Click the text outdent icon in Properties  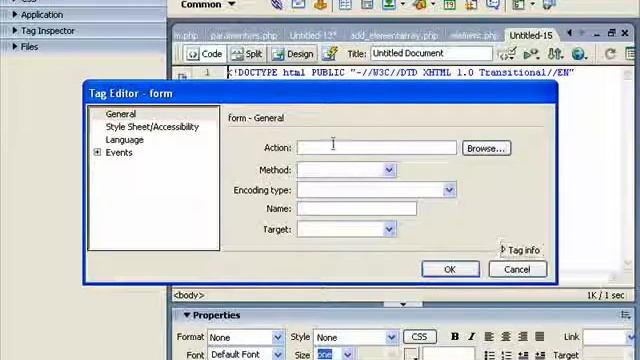pos(523,355)
